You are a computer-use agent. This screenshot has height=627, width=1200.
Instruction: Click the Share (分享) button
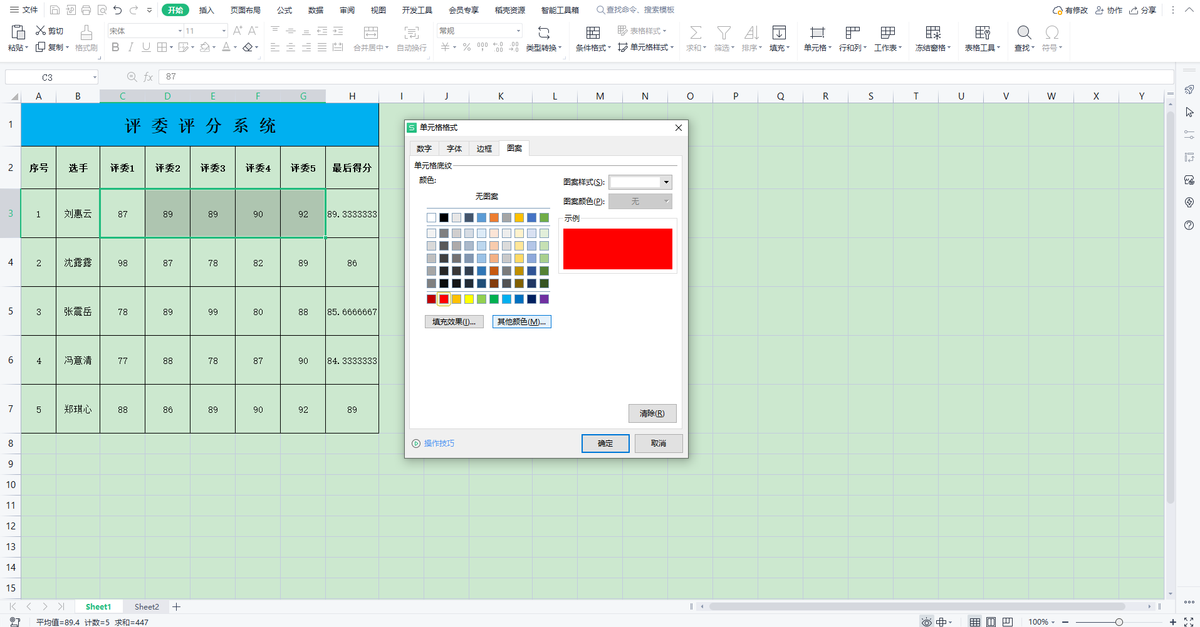coord(1143,10)
